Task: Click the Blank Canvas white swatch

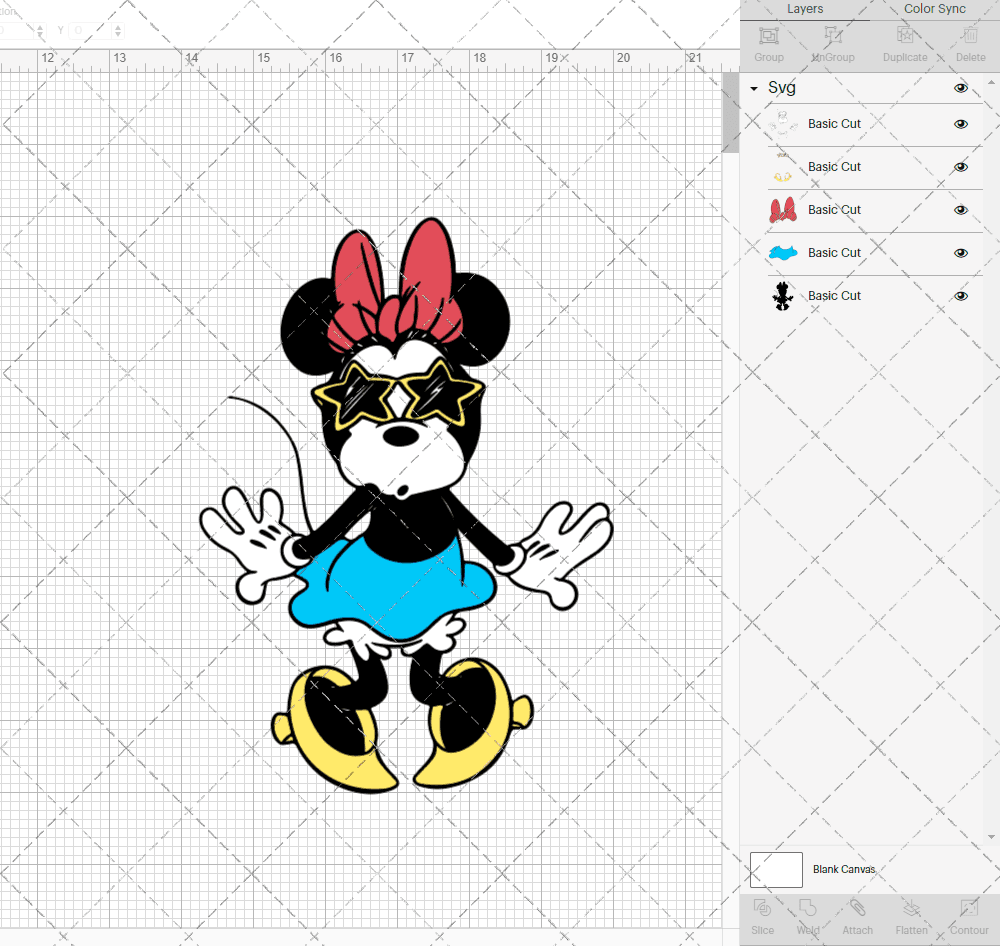Action: [x=776, y=869]
